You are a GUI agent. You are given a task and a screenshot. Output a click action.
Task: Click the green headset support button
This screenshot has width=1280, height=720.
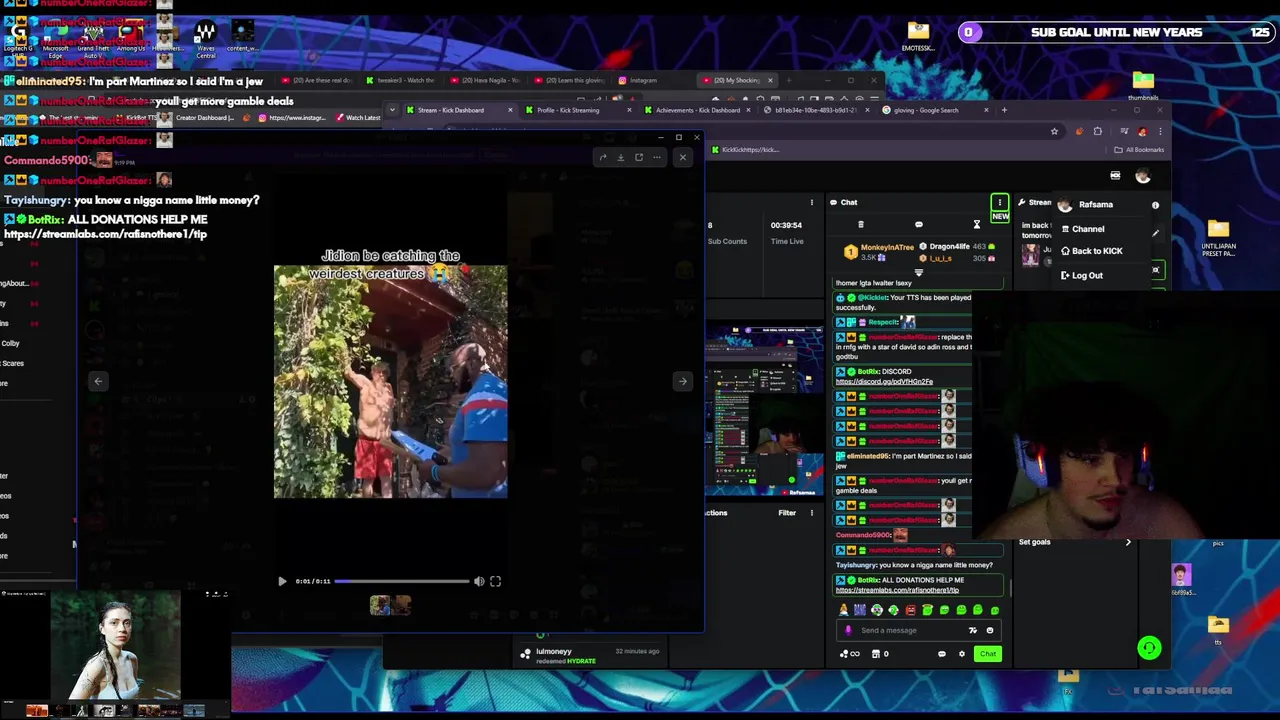pyautogui.click(x=1149, y=648)
